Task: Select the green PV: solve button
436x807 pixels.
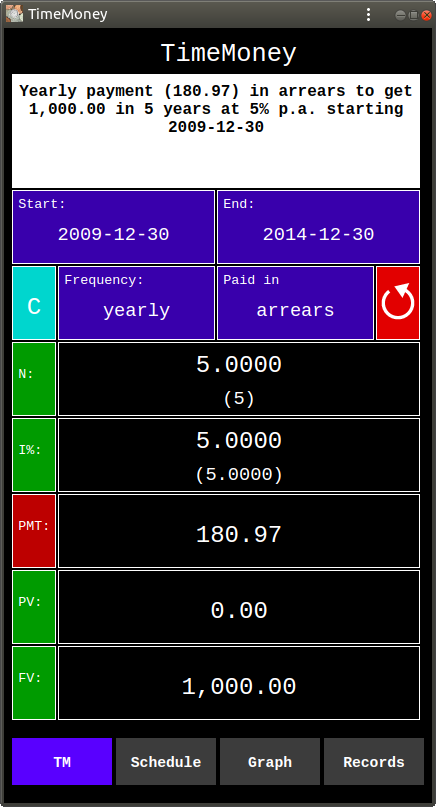Action: coord(34,607)
